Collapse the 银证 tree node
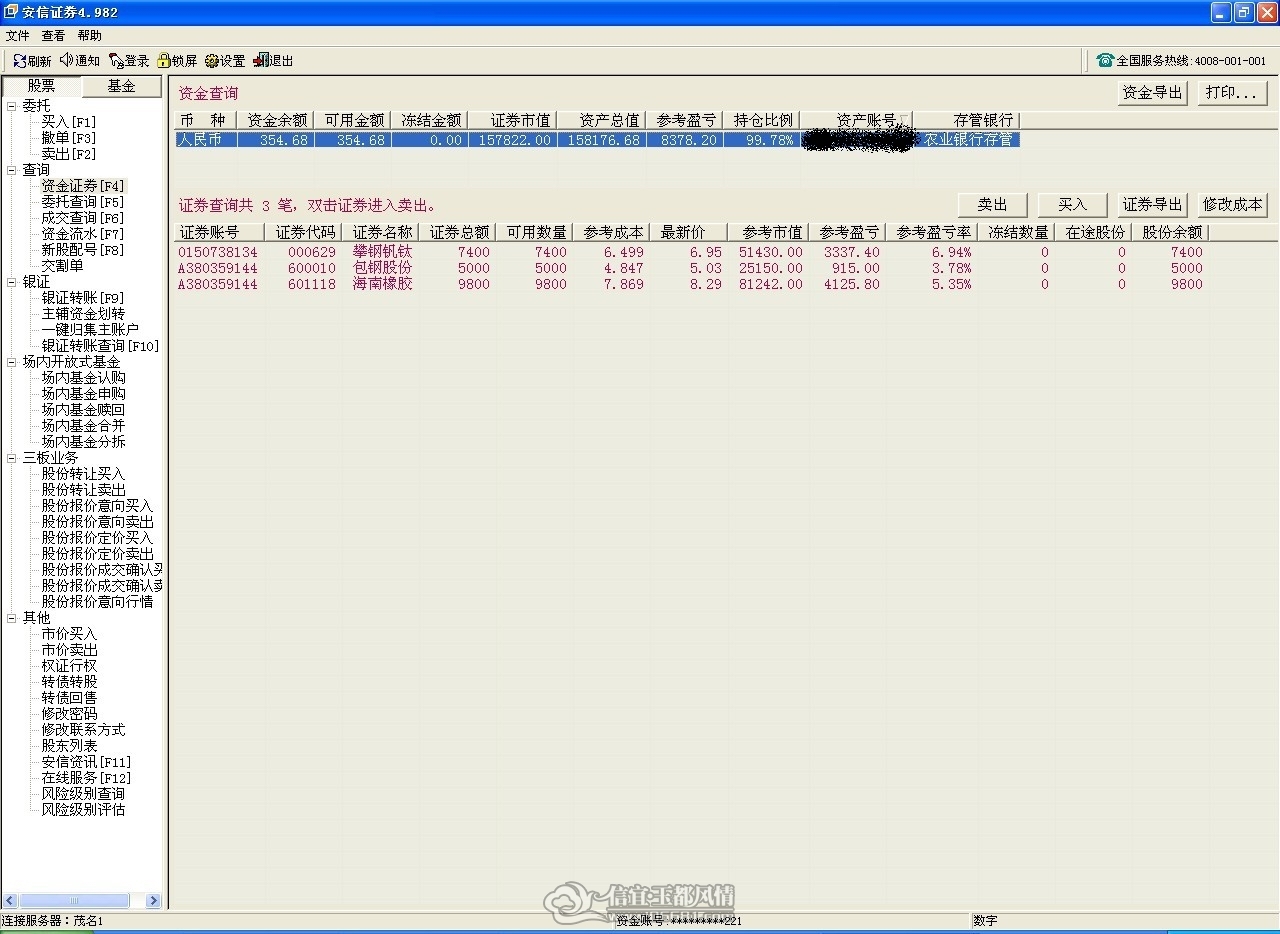 pos(12,282)
